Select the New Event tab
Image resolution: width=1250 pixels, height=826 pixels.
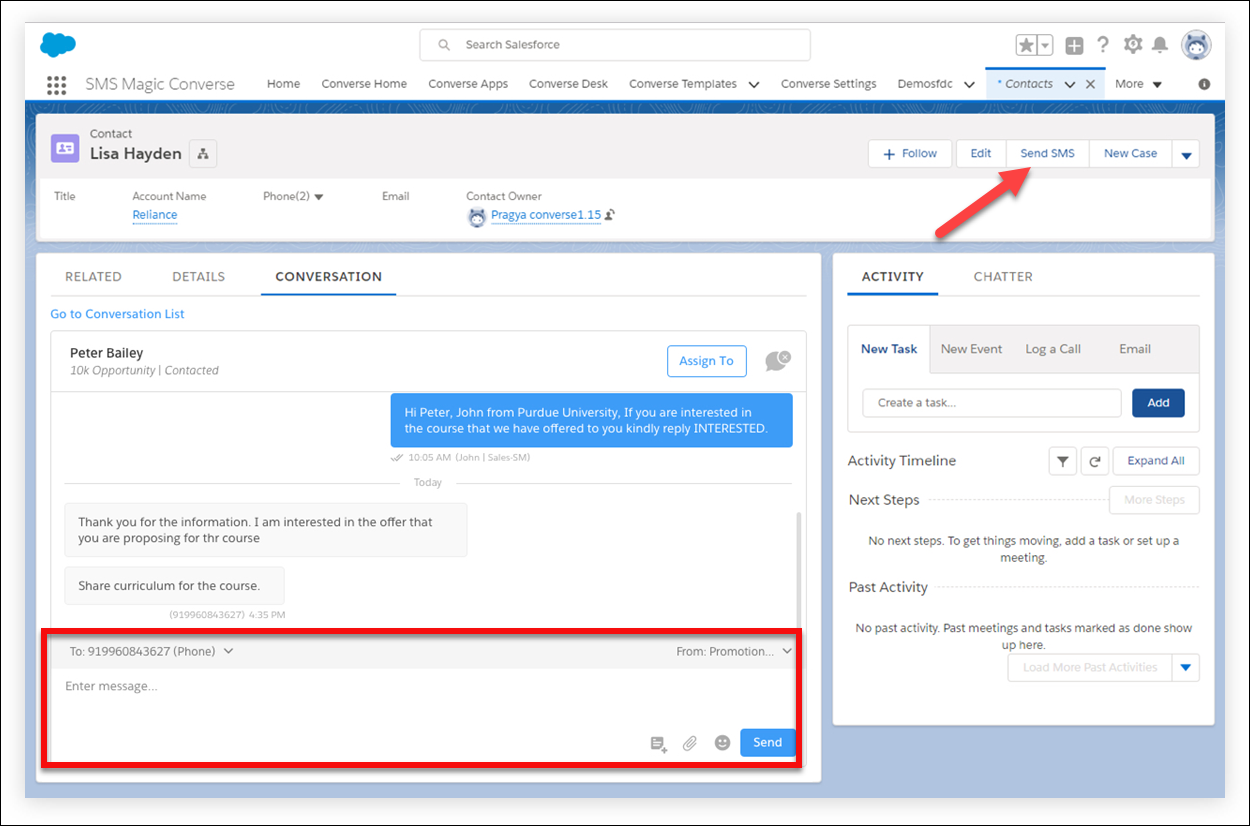(x=971, y=349)
